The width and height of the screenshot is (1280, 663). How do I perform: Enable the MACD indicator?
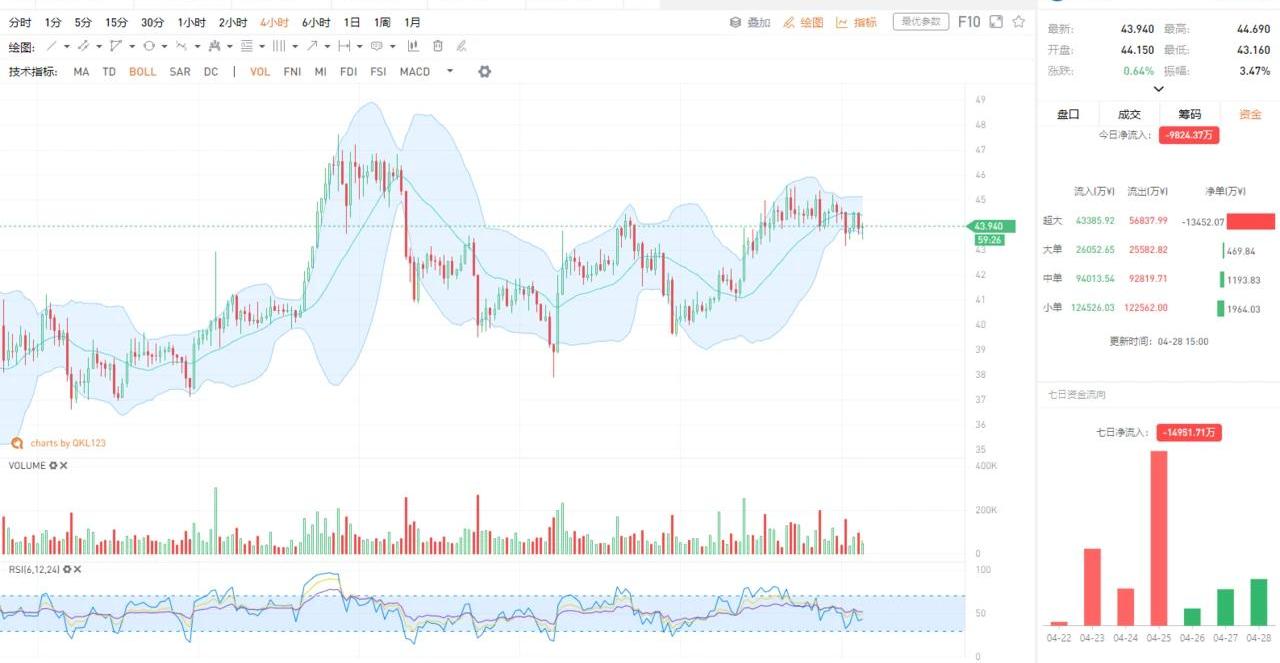pyautogui.click(x=414, y=72)
